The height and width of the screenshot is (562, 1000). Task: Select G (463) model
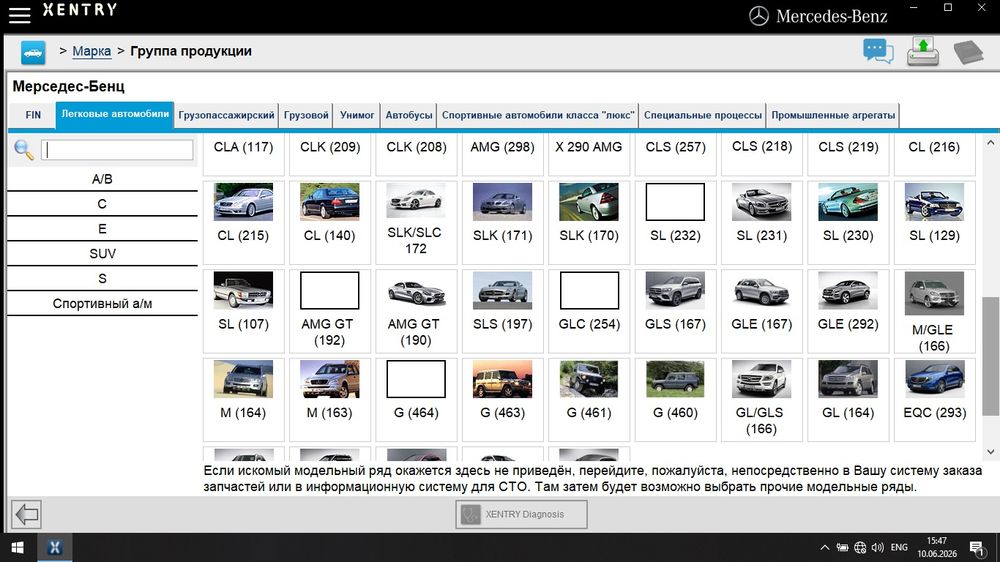pos(503,399)
